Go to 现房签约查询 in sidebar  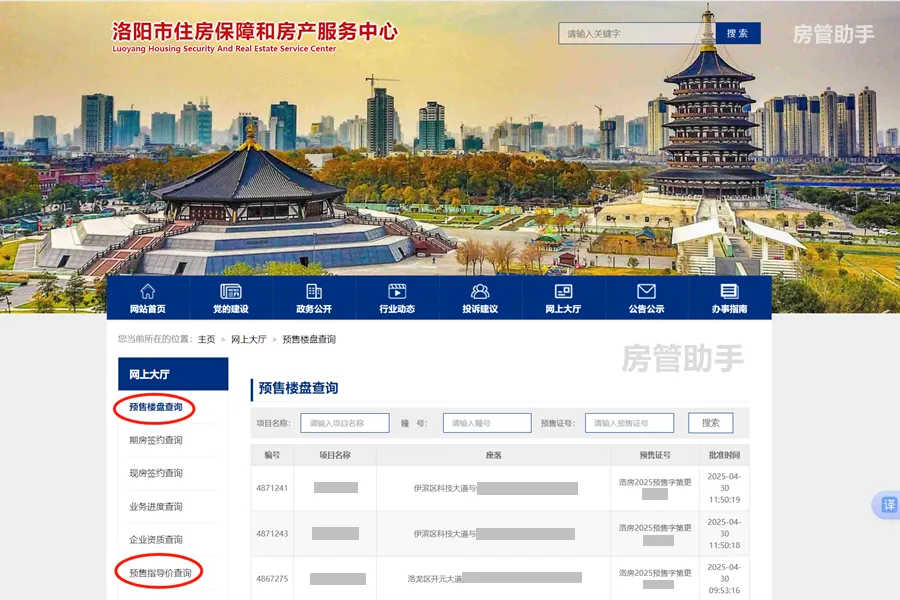pyautogui.click(x=156, y=473)
